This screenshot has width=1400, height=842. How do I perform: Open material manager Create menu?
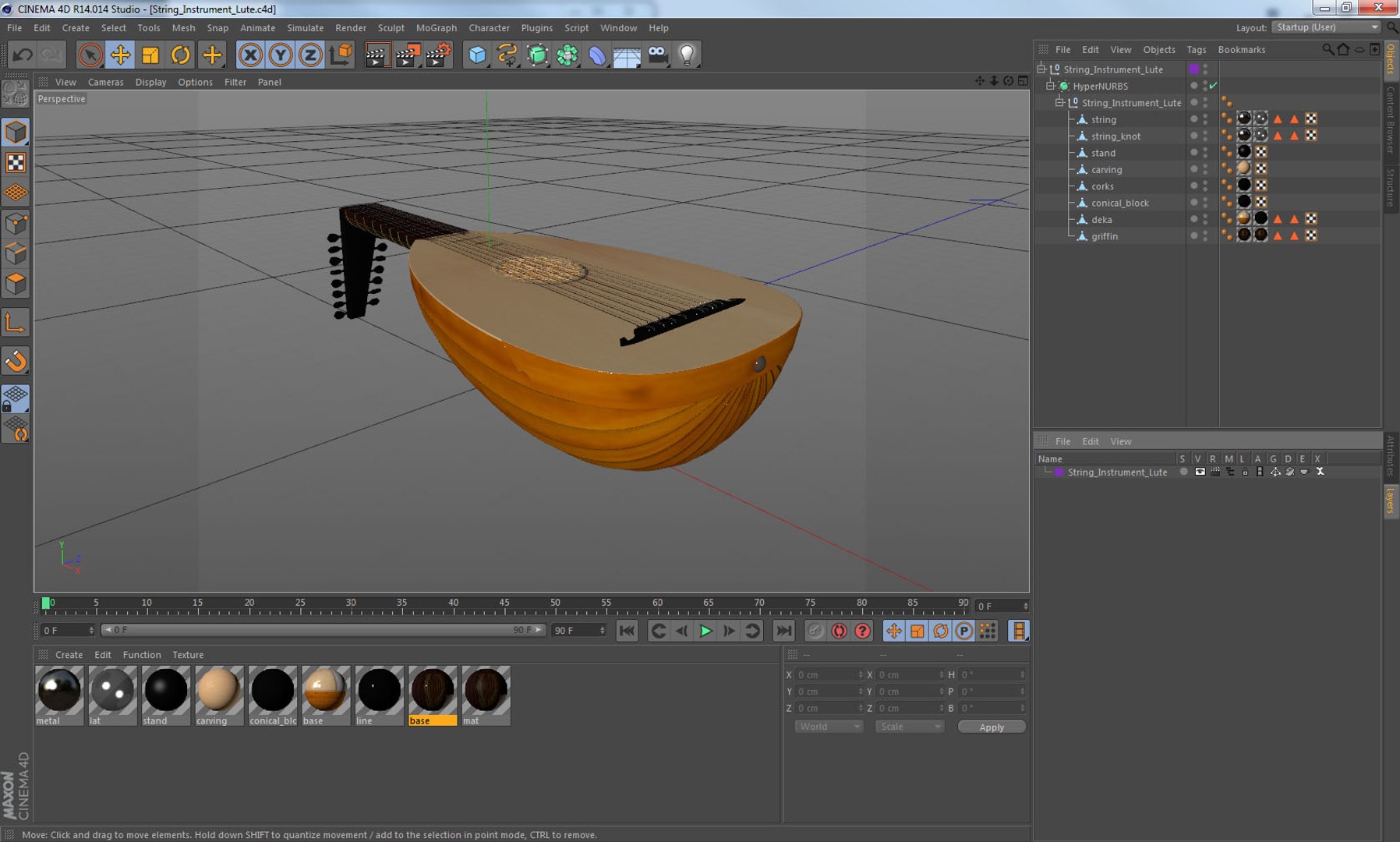69,655
